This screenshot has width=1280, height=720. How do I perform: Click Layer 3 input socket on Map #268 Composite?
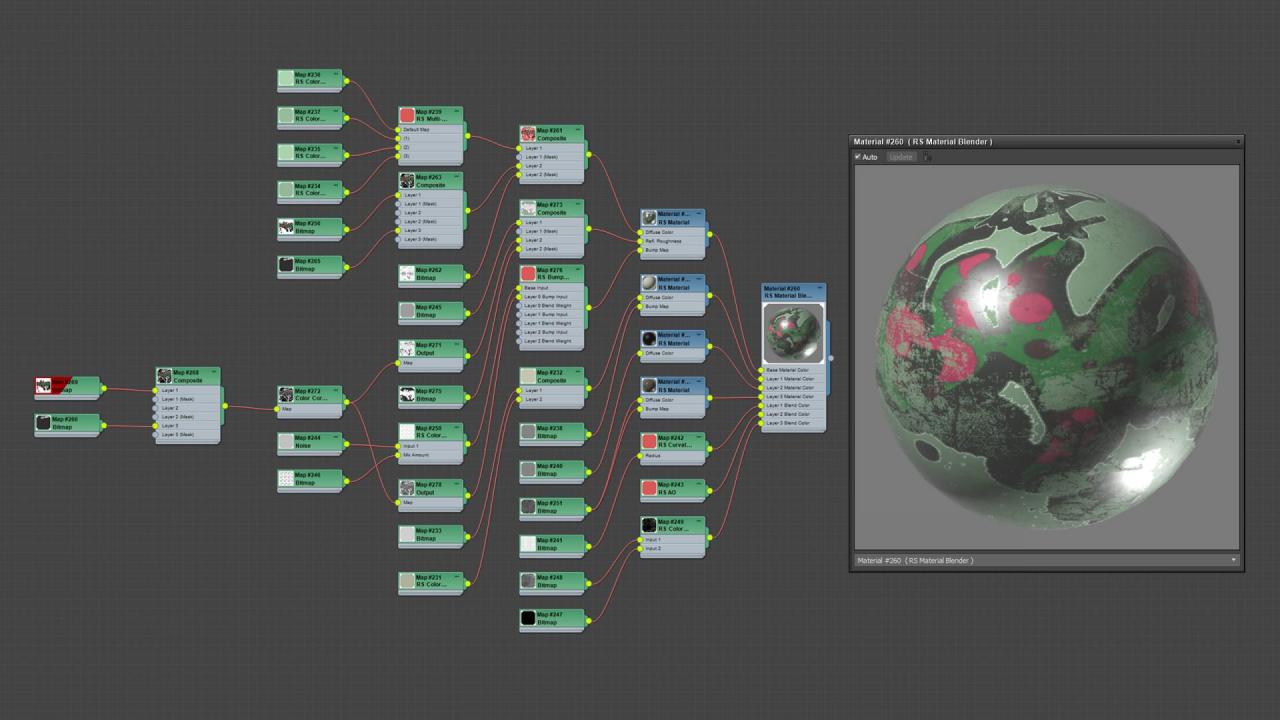pyautogui.click(x=157, y=426)
